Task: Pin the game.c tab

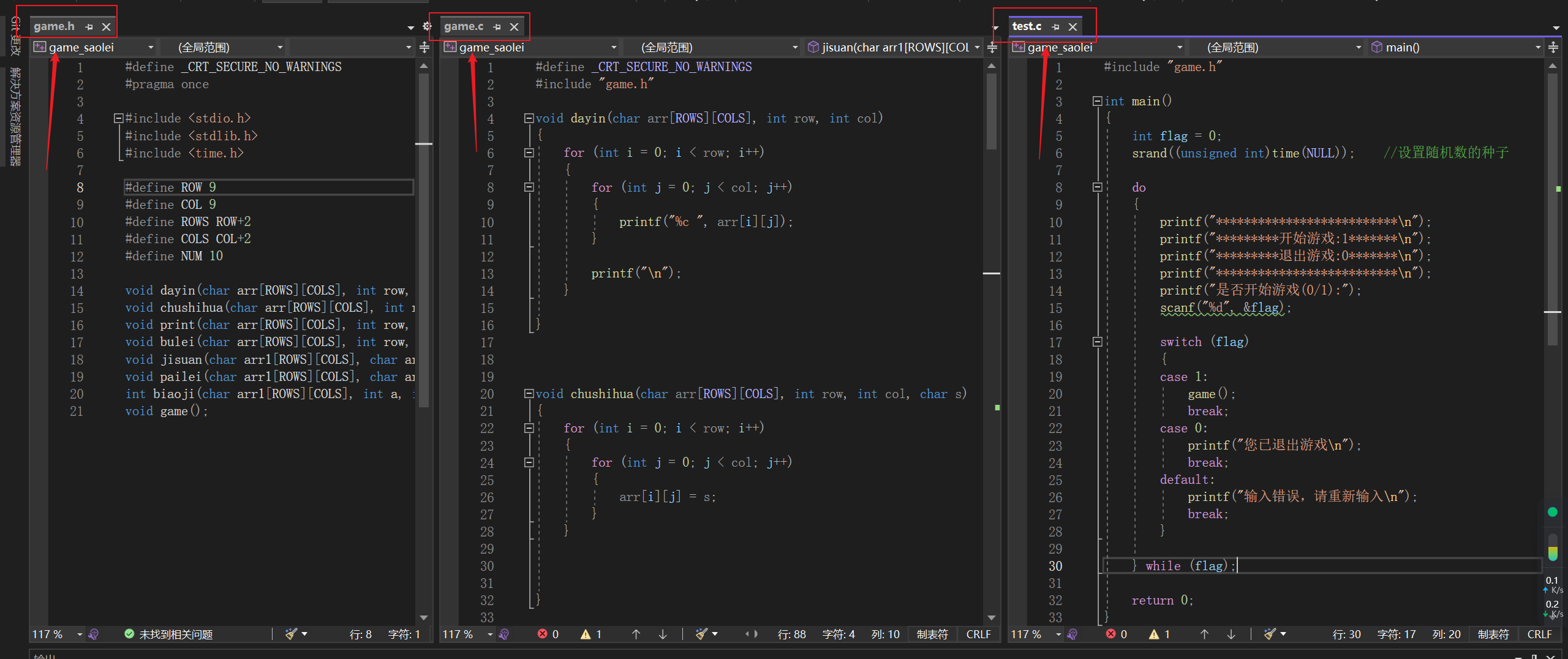Action: [x=497, y=27]
